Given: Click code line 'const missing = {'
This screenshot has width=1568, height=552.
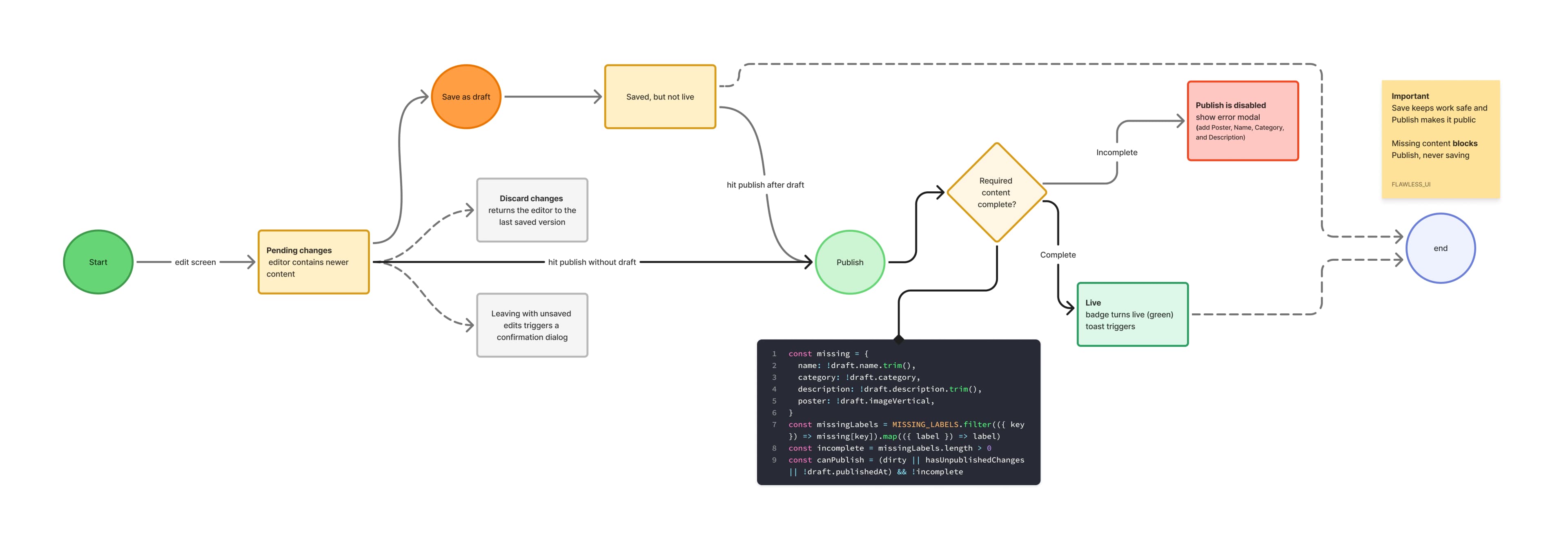Looking at the screenshot, I should pos(829,354).
